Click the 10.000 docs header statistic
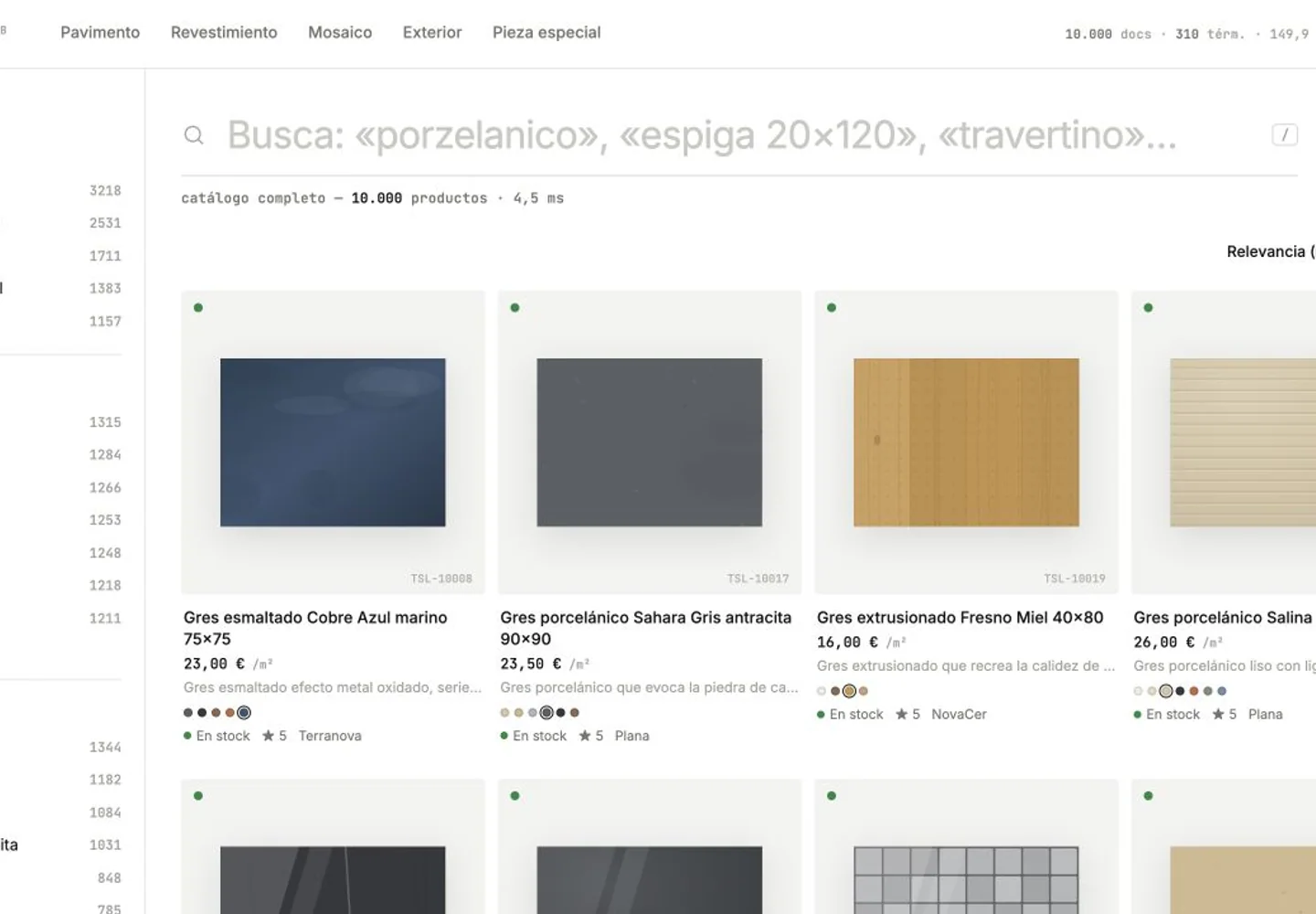This screenshot has height=914, width=1316. pyautogui.click(x=1108, y=34)
